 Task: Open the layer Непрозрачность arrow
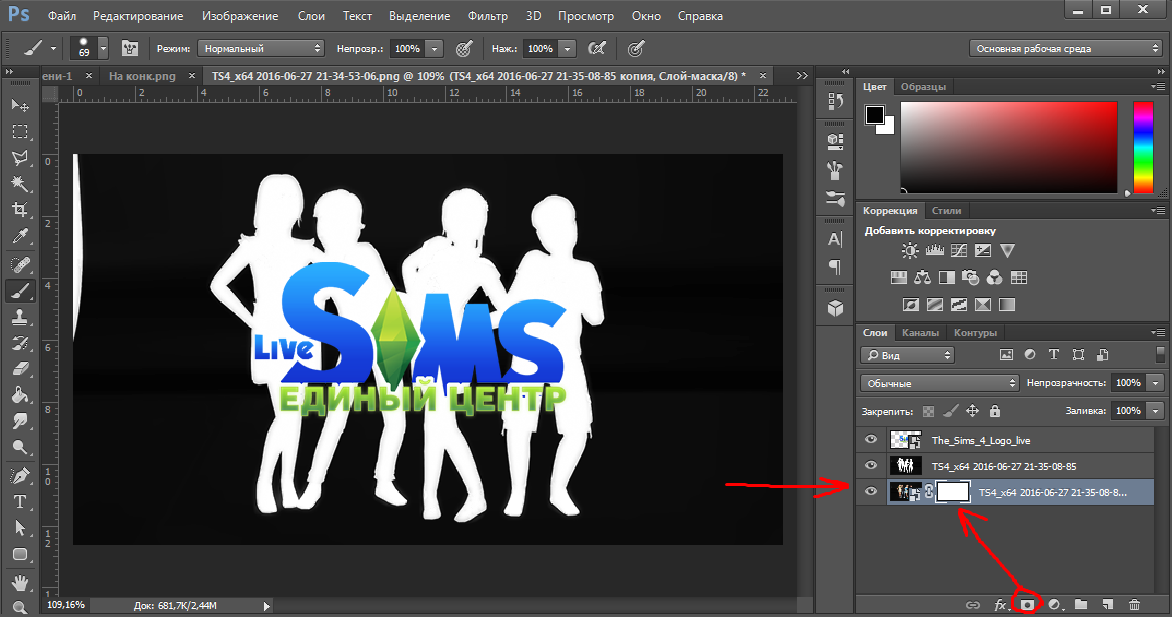coord(1156,383)
